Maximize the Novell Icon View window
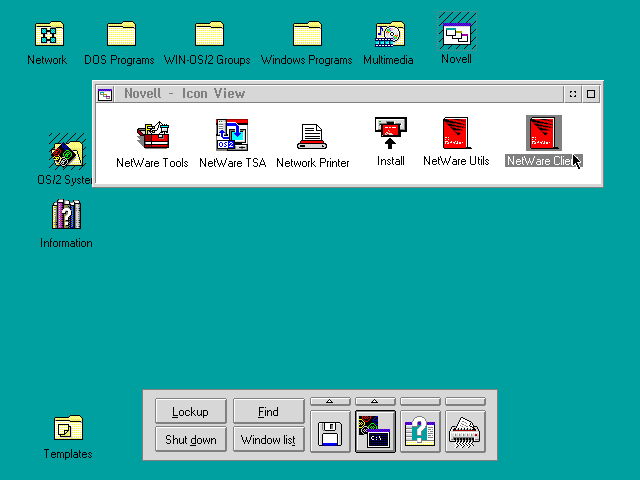The image size is (640, 480). (x=591, y=94)
